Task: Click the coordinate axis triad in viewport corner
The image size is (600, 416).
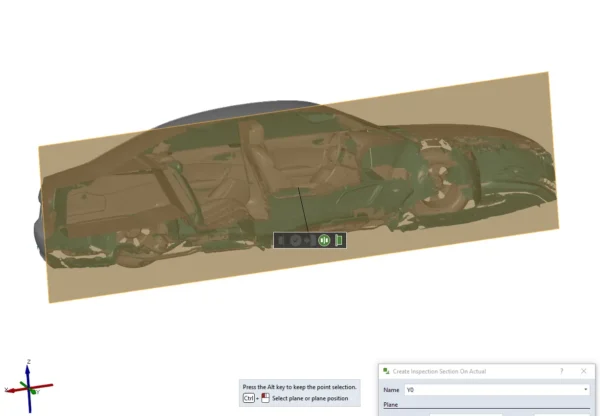Action: point(29,387)
